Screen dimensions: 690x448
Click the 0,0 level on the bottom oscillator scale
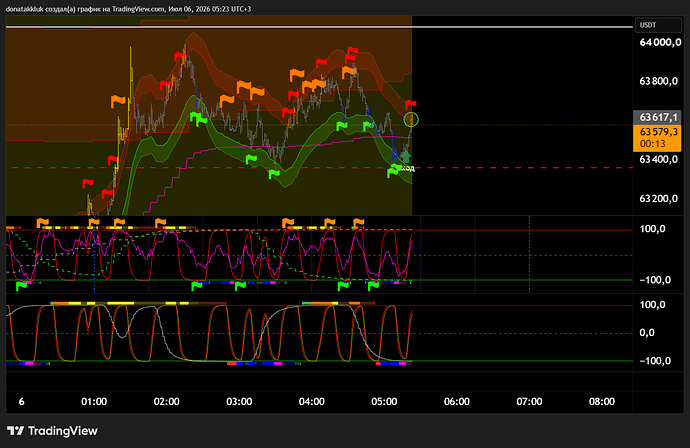(647, 333)
